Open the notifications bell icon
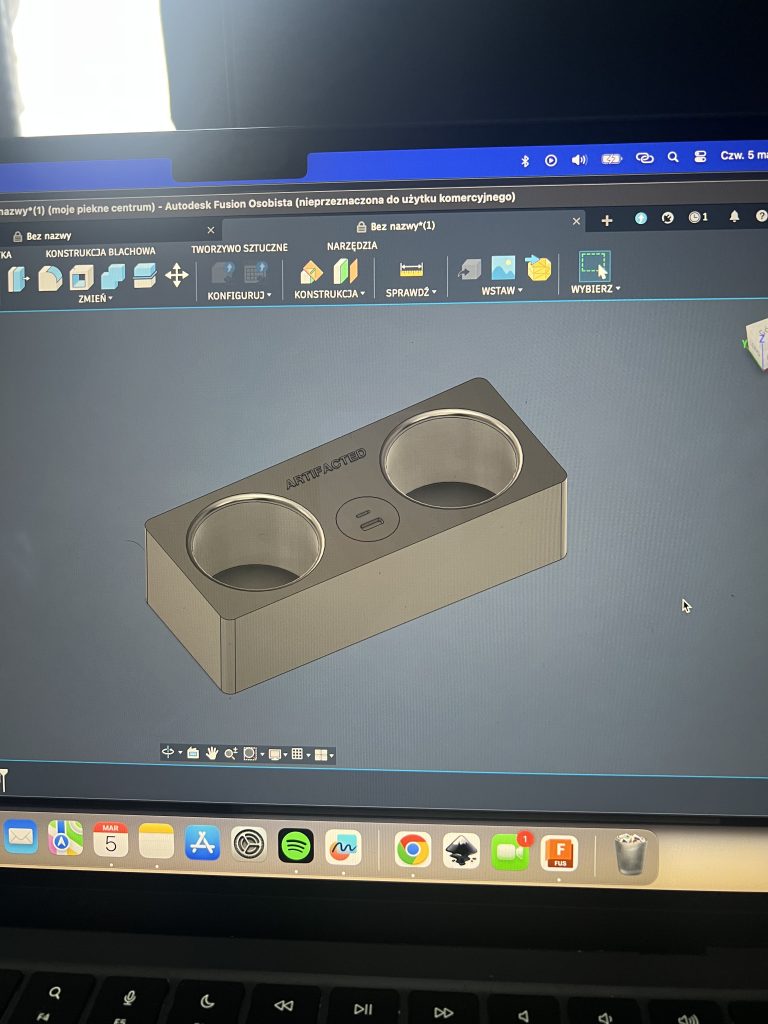The width and height of the screenshot is (768, 1024). 734,216
